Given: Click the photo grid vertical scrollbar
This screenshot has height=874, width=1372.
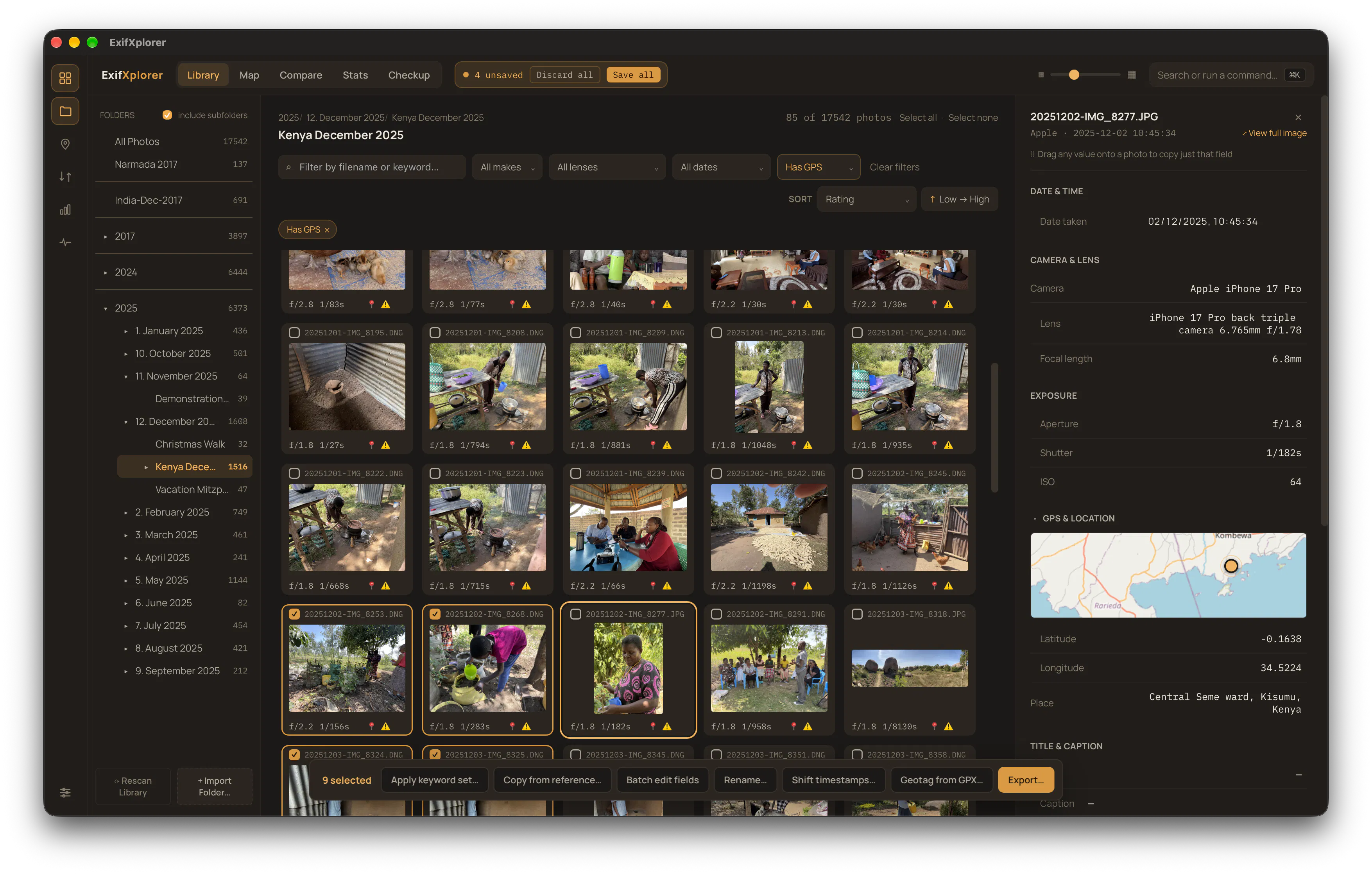Looking at the screenshot, I should point(995,427).
